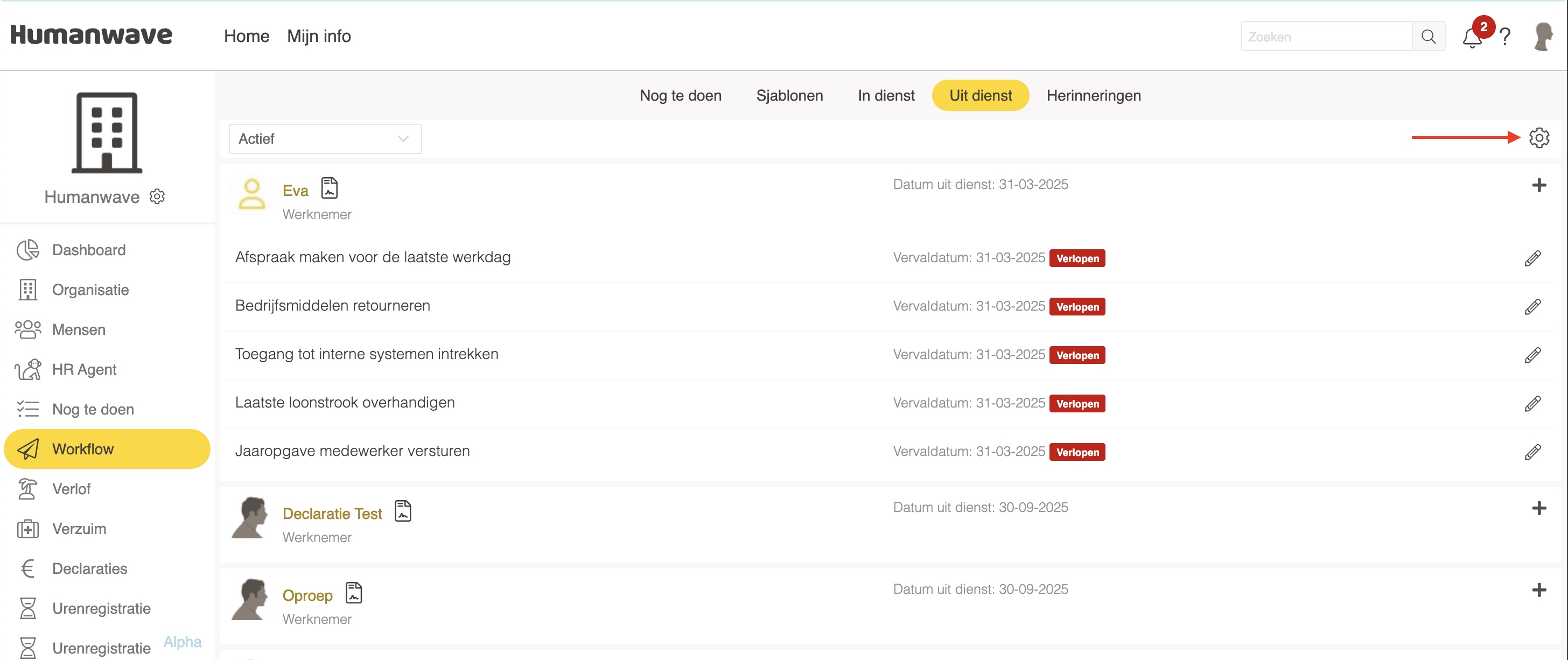Open Oproep document icon
The width and height of the screenshot is (1568, 660).
pos(354,593)
